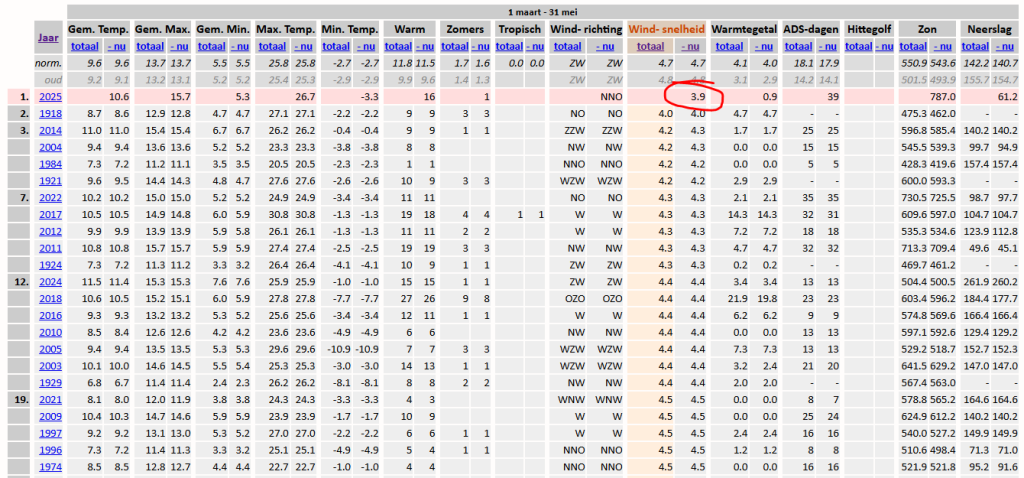
Task: Open the 2025 year link
Action: tap(49, 97)
